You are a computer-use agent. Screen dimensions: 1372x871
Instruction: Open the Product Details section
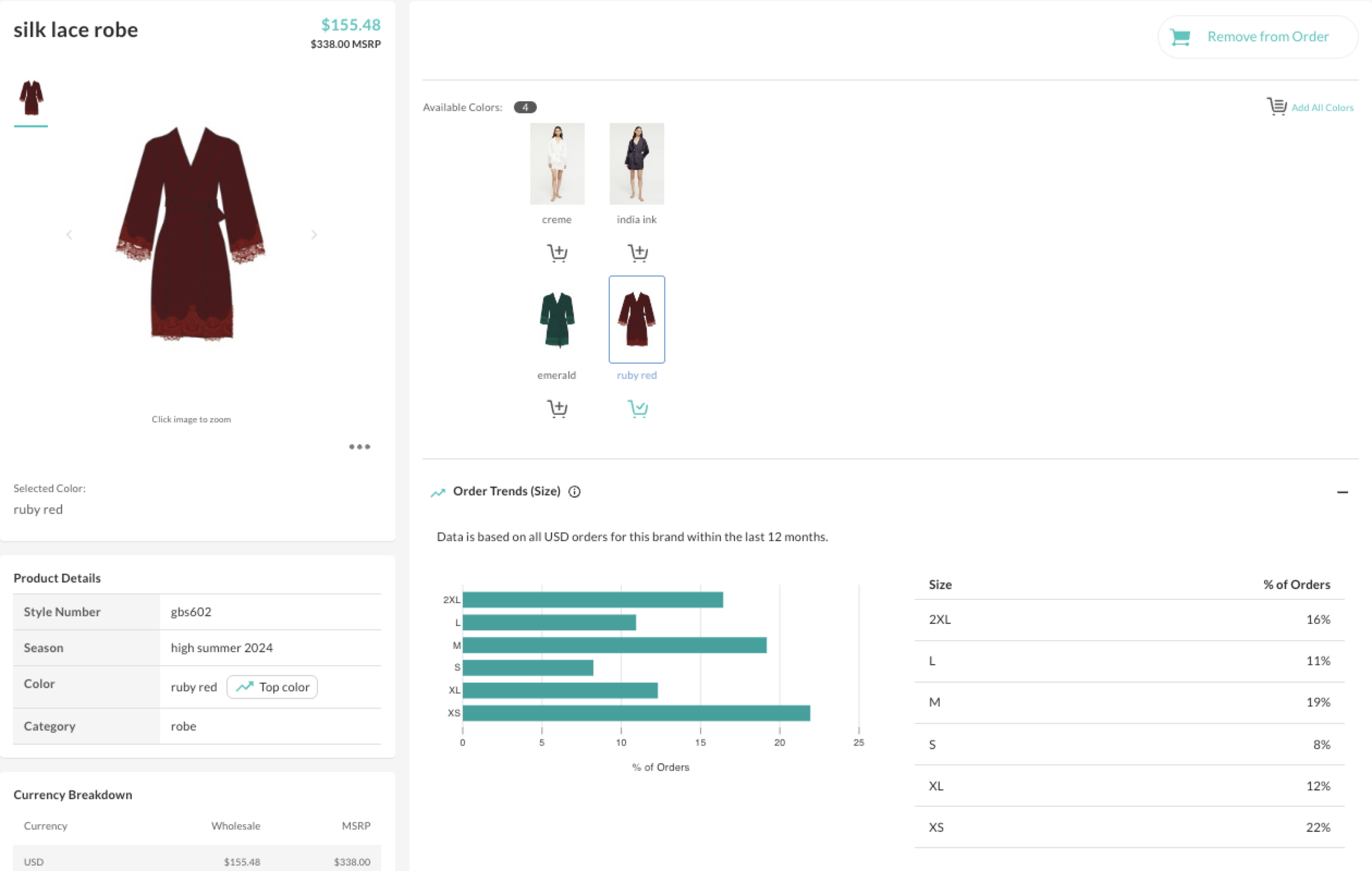[x=57, y=578]
